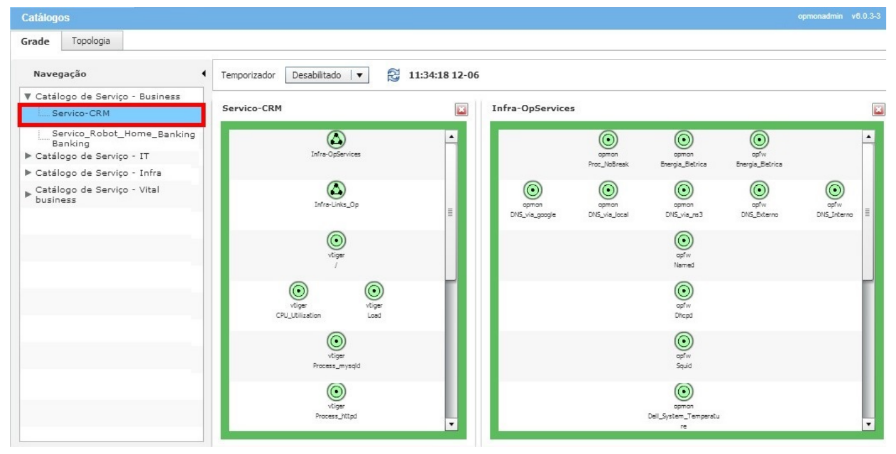Click the Infra-OpServices node icon in Servico-CRM
The height and width of the screenshot is (454, 896).
pos(336,139)
